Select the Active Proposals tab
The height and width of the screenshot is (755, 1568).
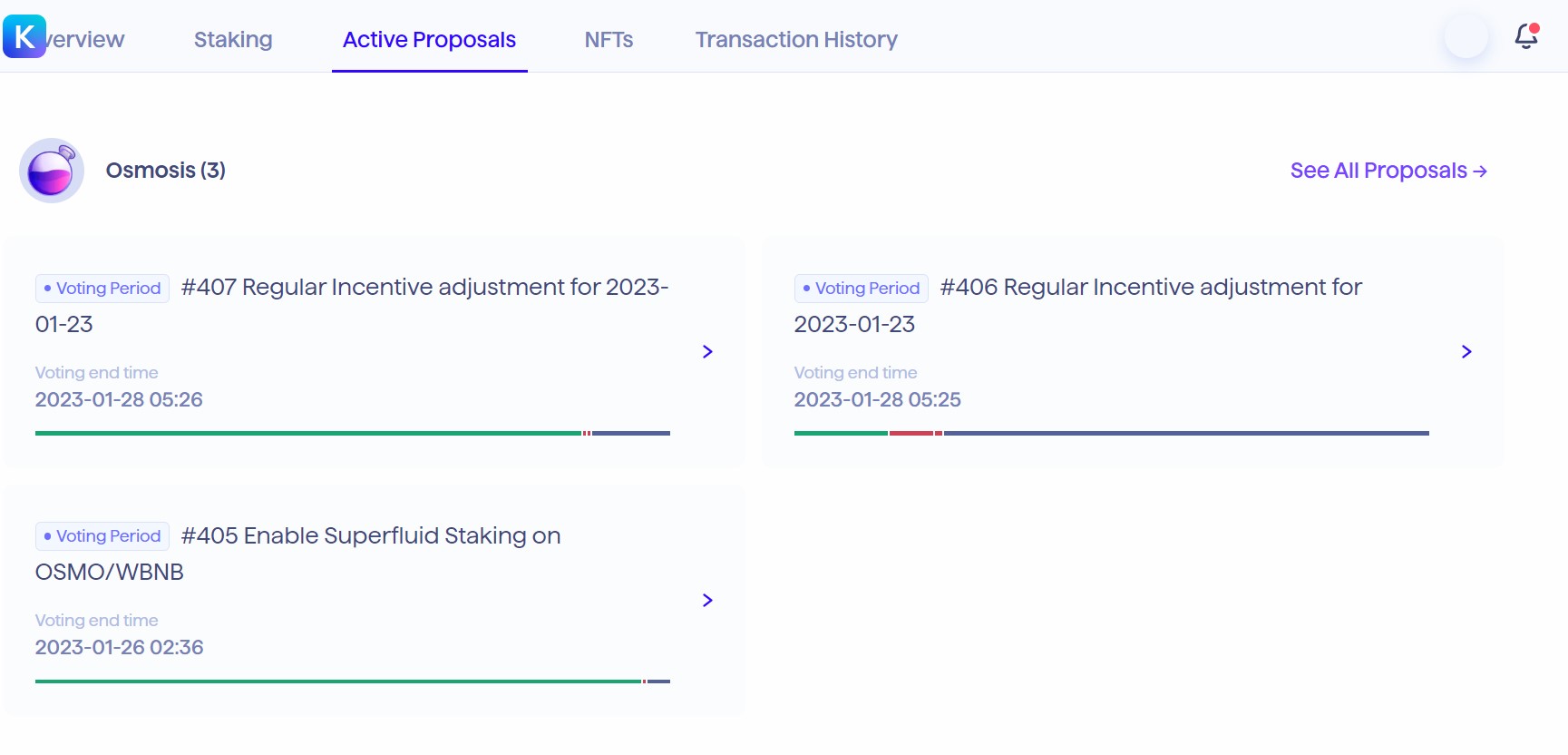tap(429, 40)
